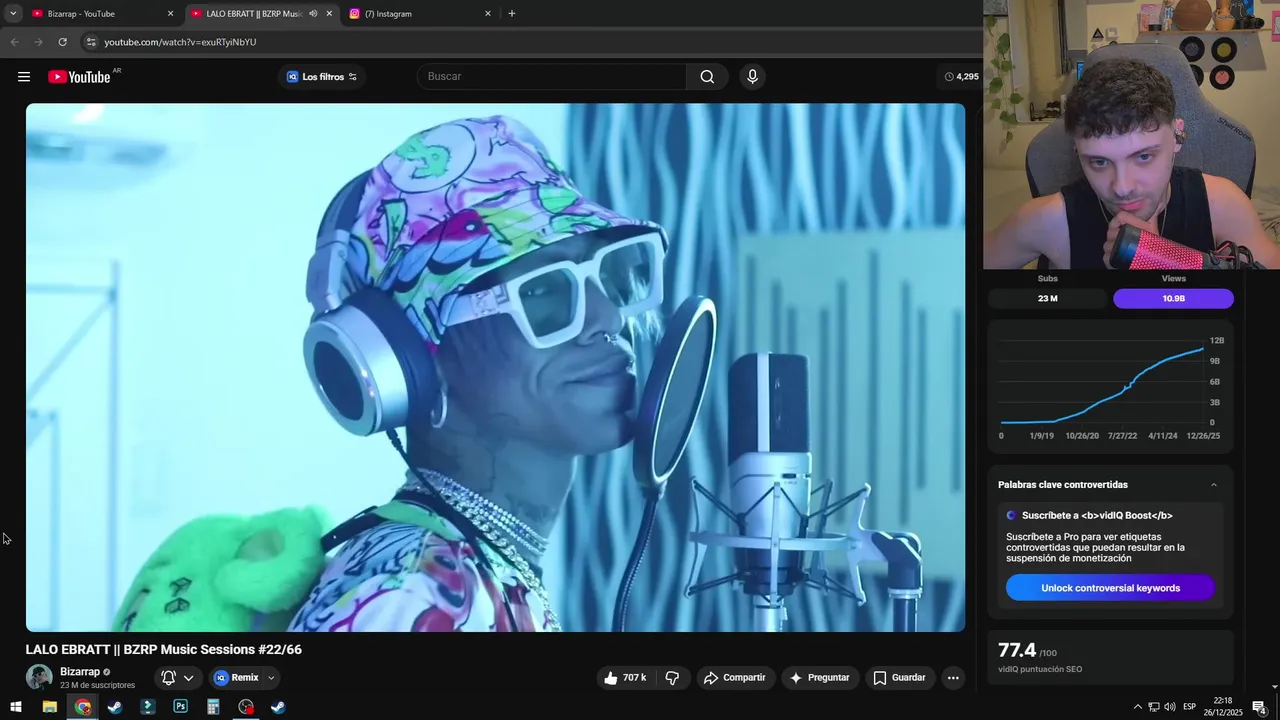This screenshot has height=720, width=1280.
Task: Start voice search with microphone icon
Action: [752, 77]
